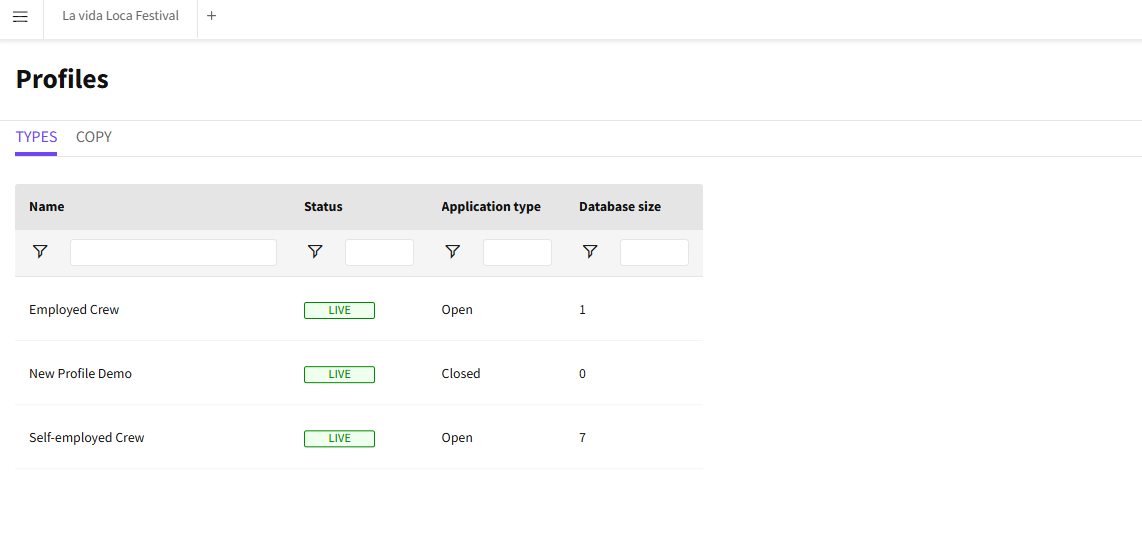Screen dimensions: 1142x549
Task: Click Open application type for Self-employed Crew
Action: (457, 438)
